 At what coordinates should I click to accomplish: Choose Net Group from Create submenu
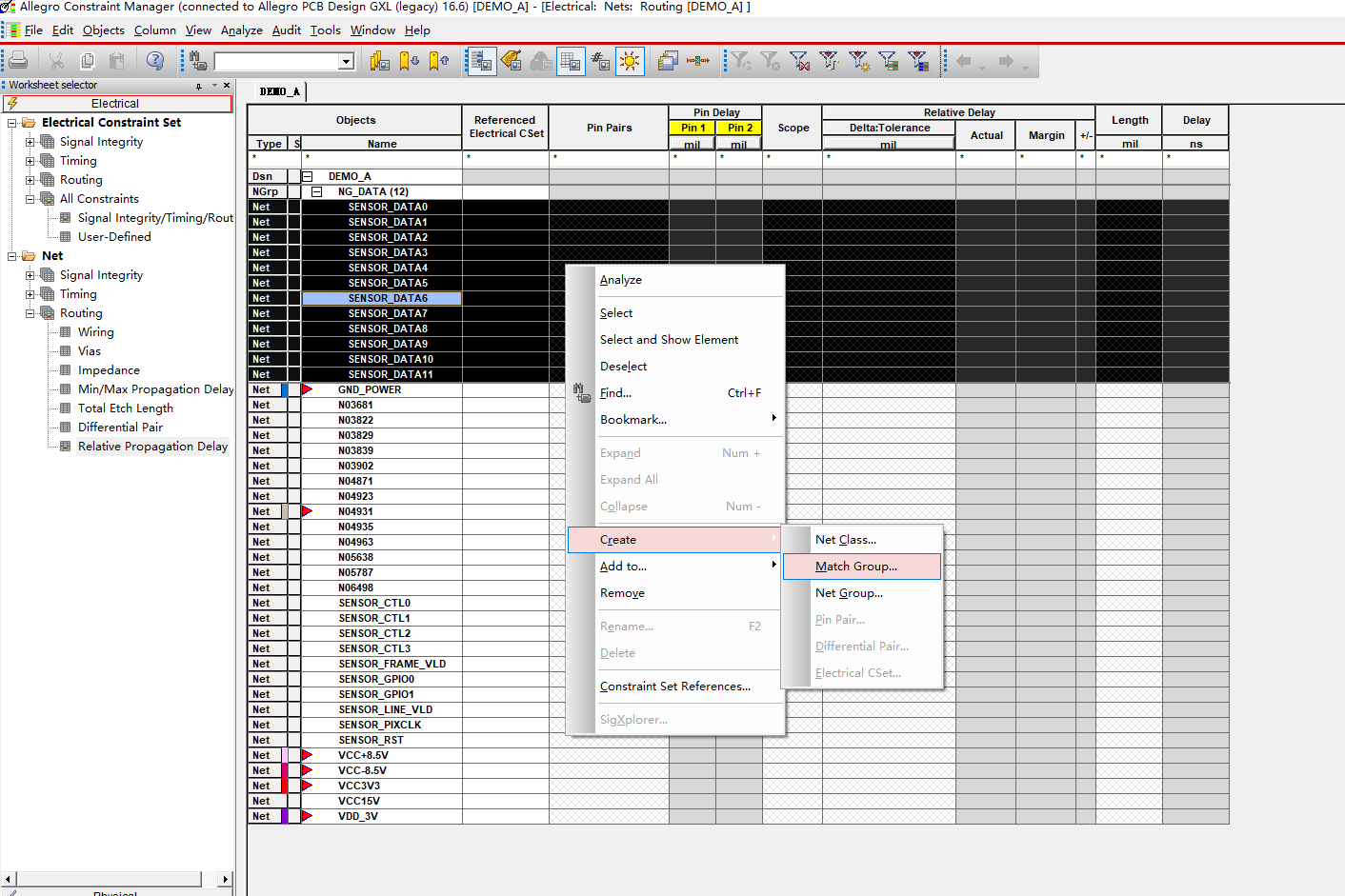tap(862, 593)
